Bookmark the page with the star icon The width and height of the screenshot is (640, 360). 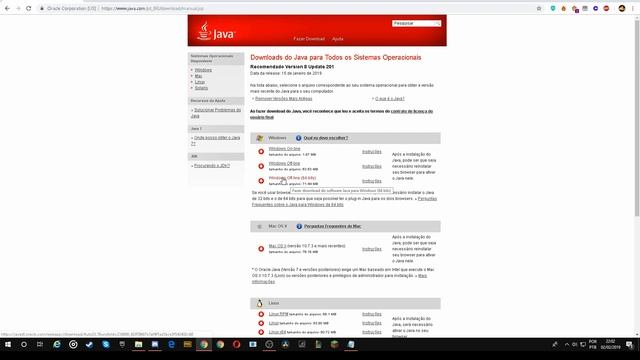(x=539, y=8)
